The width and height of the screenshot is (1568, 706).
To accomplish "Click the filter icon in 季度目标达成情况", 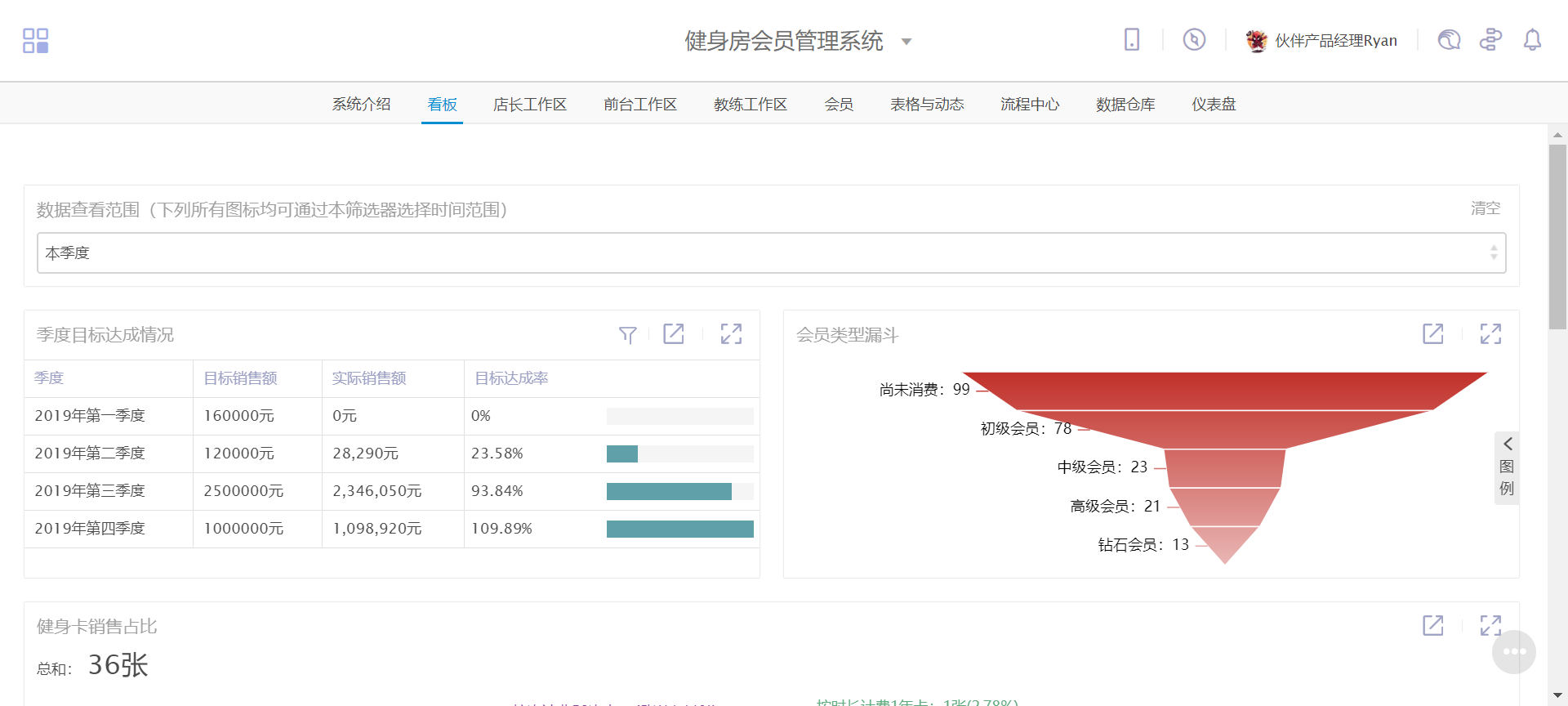I will pyautogui.click(x=627, y=334).
